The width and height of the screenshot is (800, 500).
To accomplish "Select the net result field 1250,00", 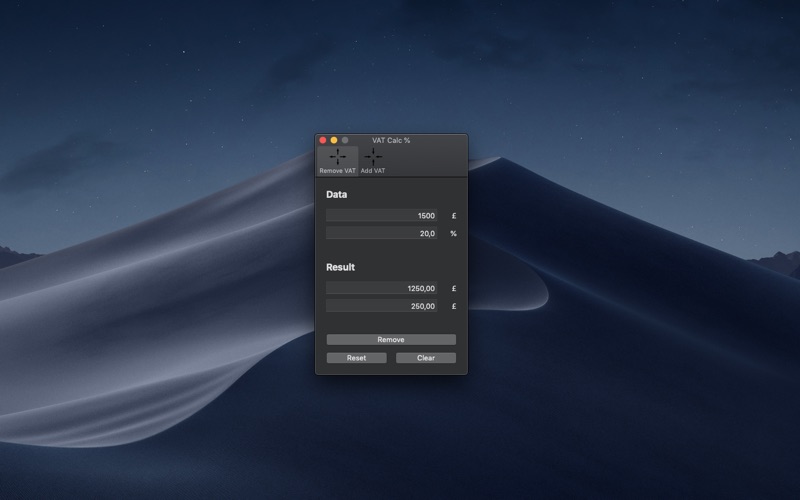I will tap(382, 288).
